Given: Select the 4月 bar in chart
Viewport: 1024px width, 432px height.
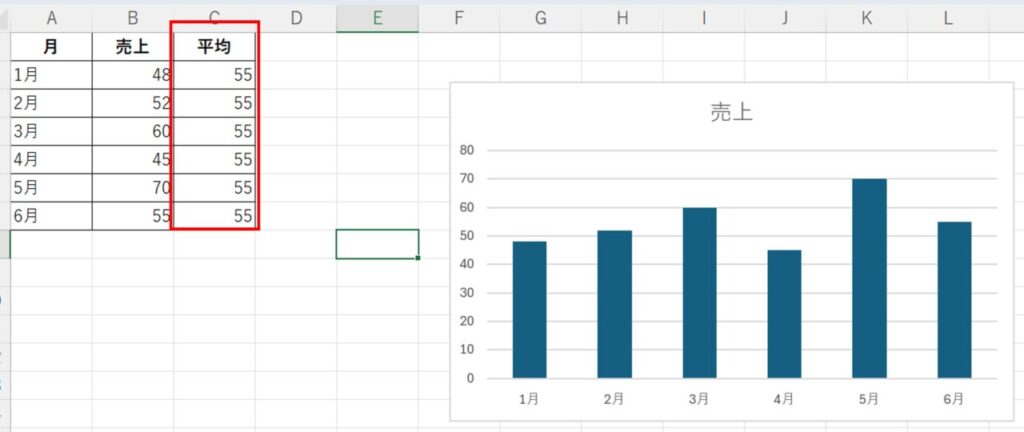Looking at the screenshot, I should 784,314.
